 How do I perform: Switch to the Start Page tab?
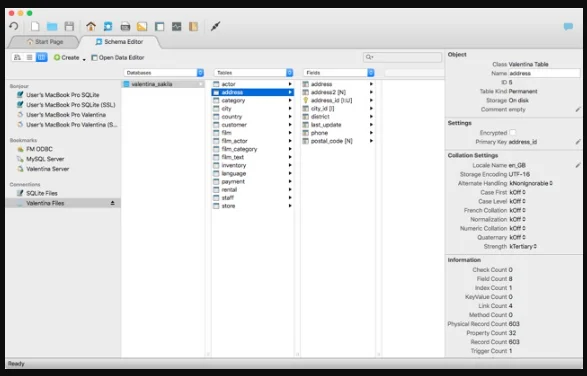pos(45,42)
